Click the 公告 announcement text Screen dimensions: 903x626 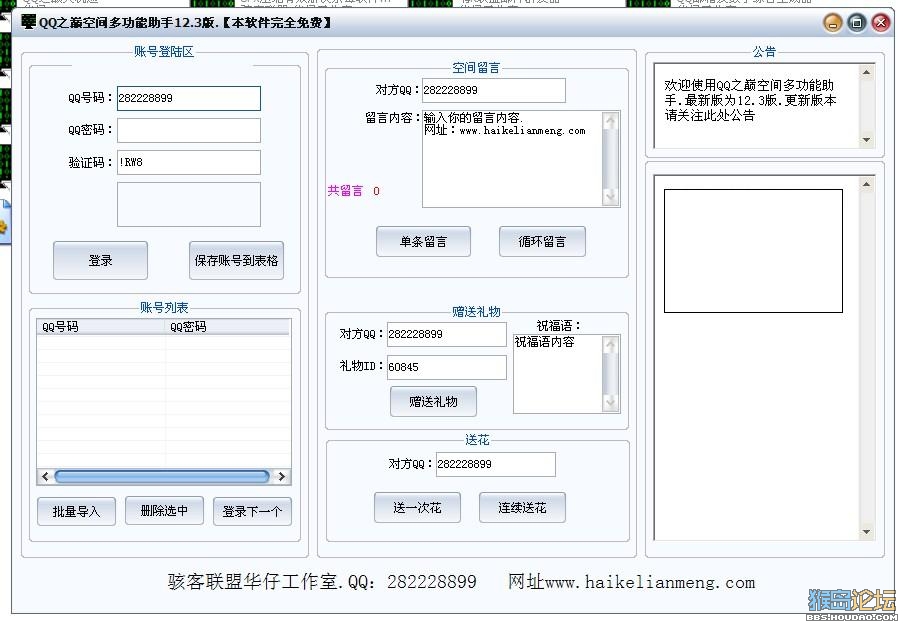[x=750, y=100]
